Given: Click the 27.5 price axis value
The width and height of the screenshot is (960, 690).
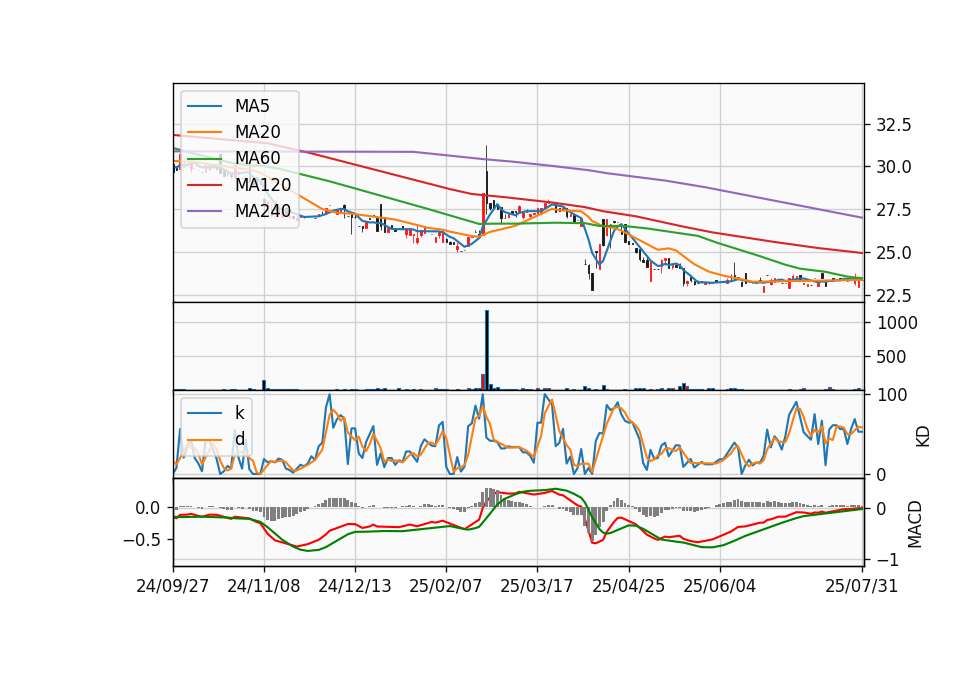Looking at the screenshot, I should coord(894,210).
